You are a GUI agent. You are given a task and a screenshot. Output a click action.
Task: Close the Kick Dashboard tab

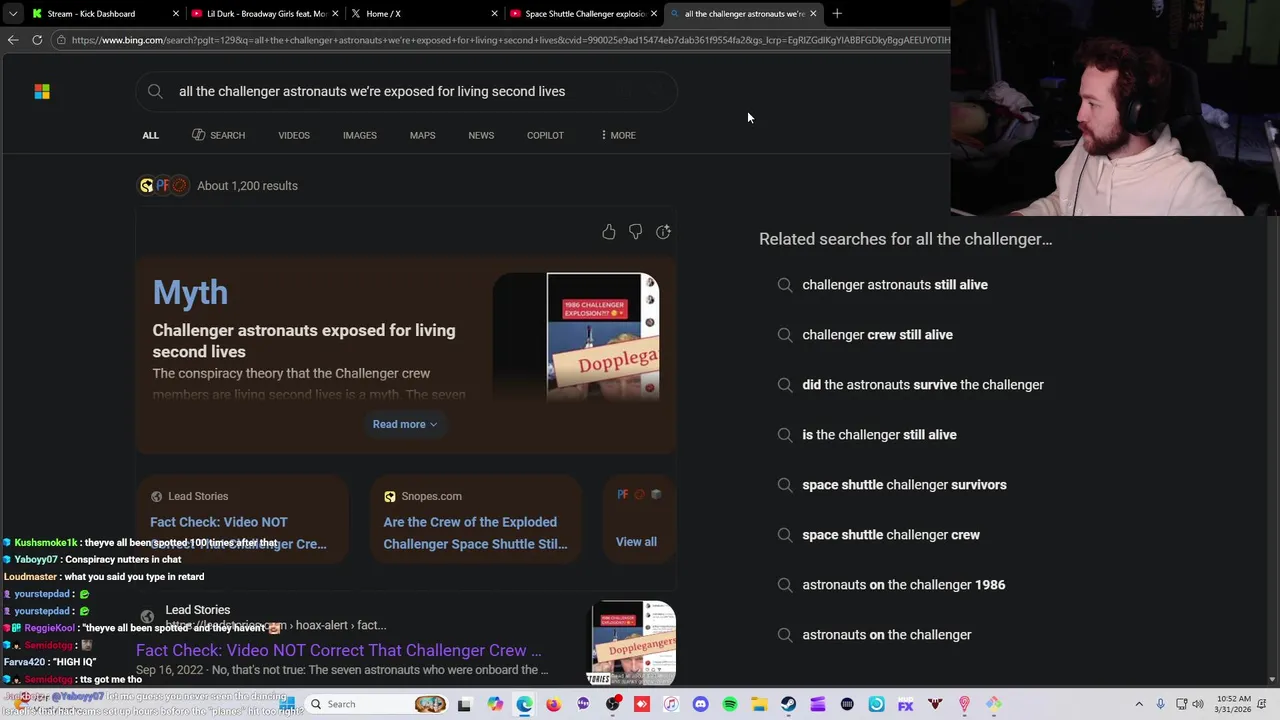coord(176,14)
